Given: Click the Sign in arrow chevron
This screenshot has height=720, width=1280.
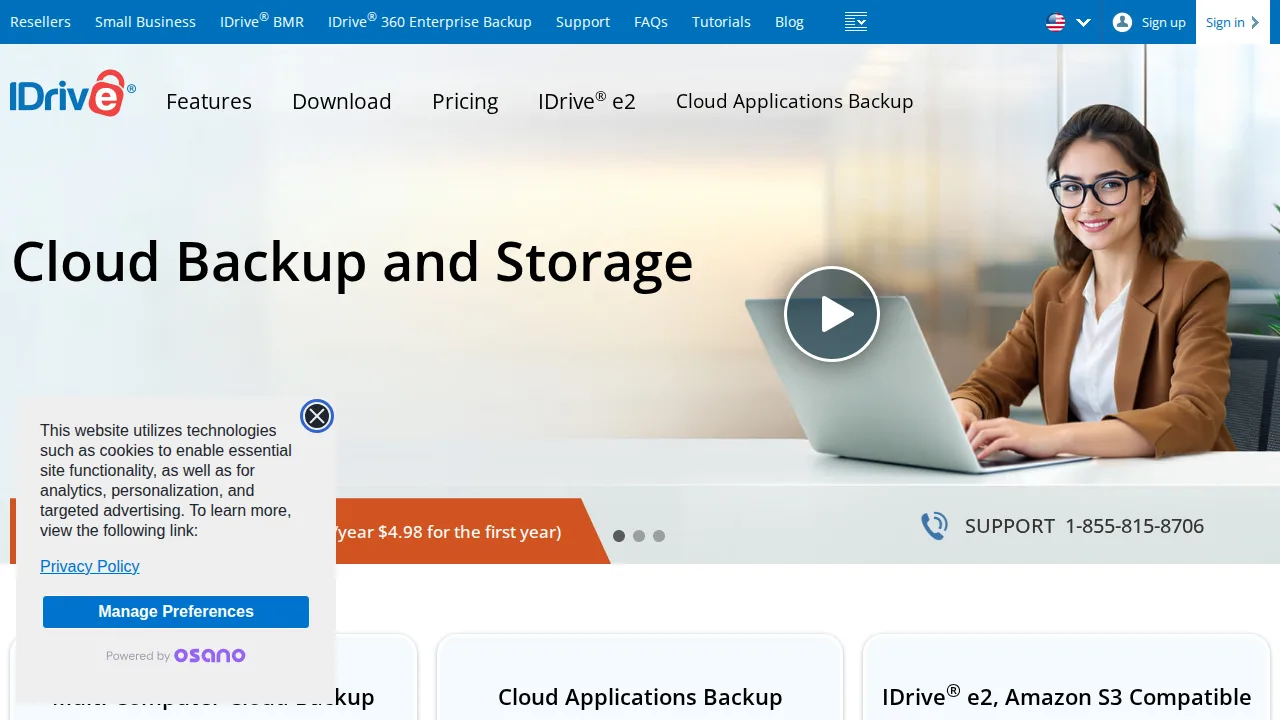Looking at the screenshot, I should [1255, 22].
